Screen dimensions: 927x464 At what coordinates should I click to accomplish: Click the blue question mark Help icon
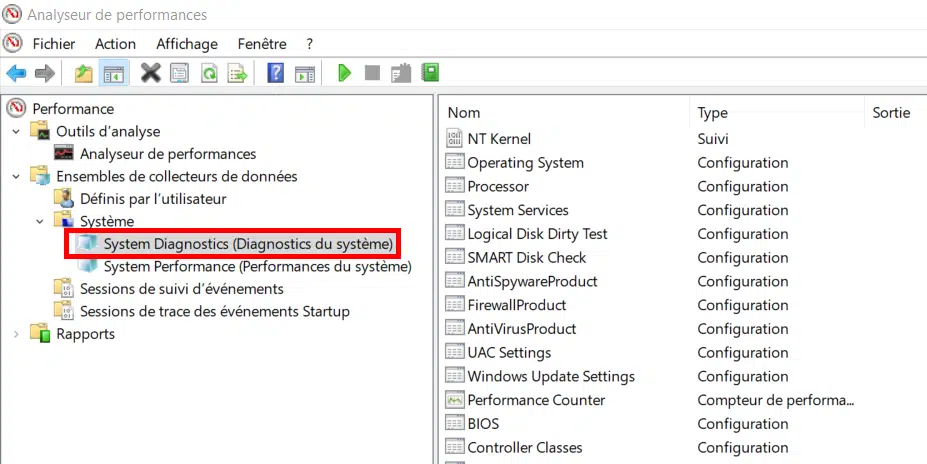pyautogui.click(x=275, y=73)
